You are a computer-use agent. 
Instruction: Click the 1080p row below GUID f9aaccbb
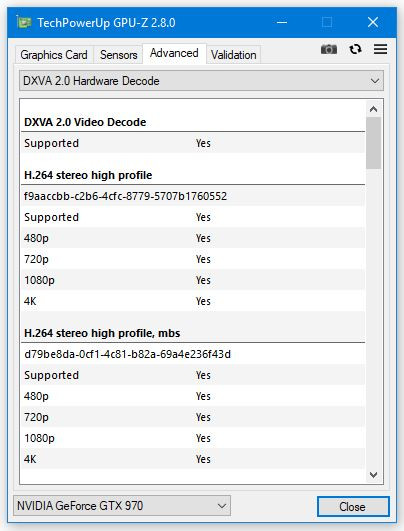pos(193,280)
